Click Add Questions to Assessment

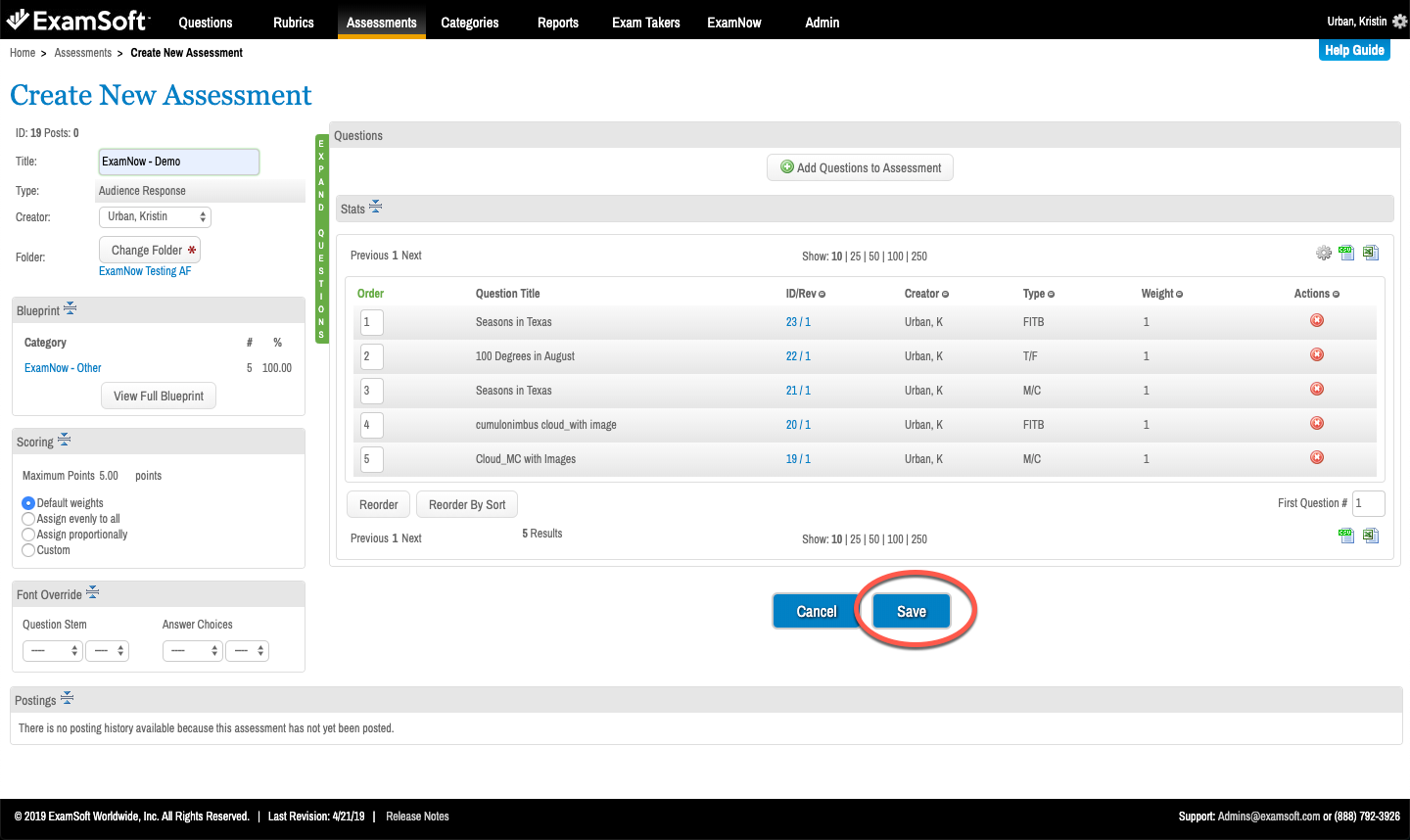[860, 167]
